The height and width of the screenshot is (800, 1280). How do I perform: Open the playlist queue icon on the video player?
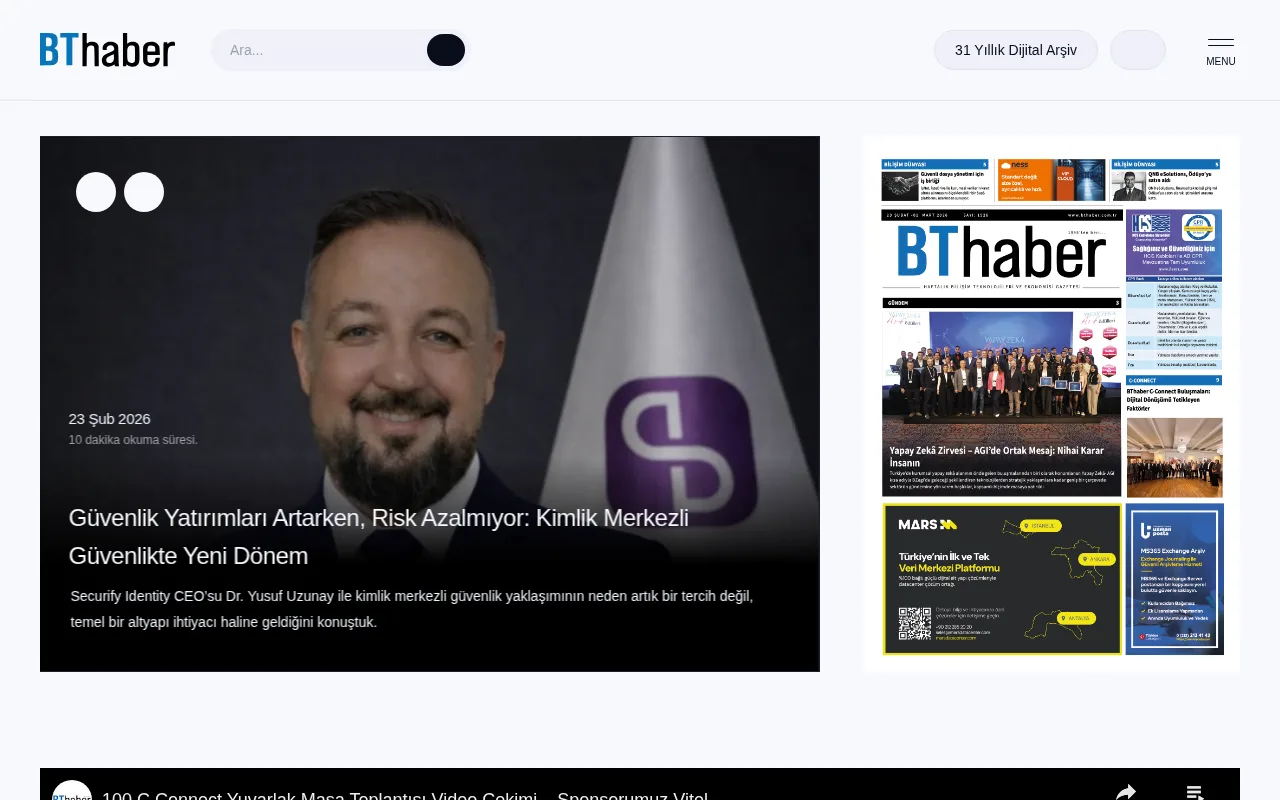pyautogui.click(x=1193, y=791)
